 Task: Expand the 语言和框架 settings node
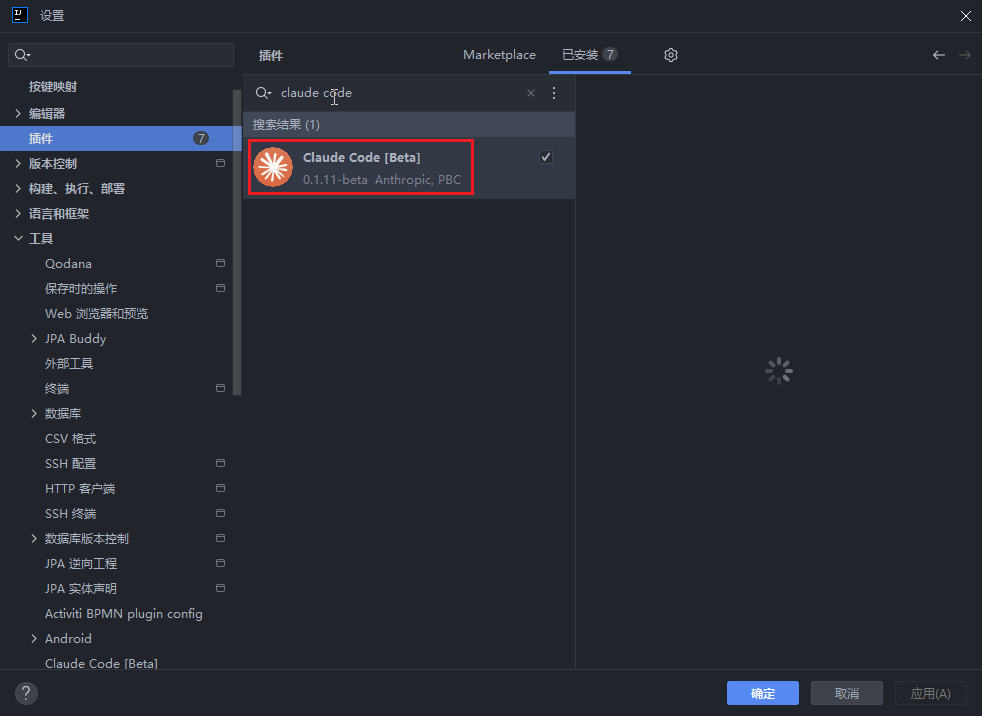point(18,214)
